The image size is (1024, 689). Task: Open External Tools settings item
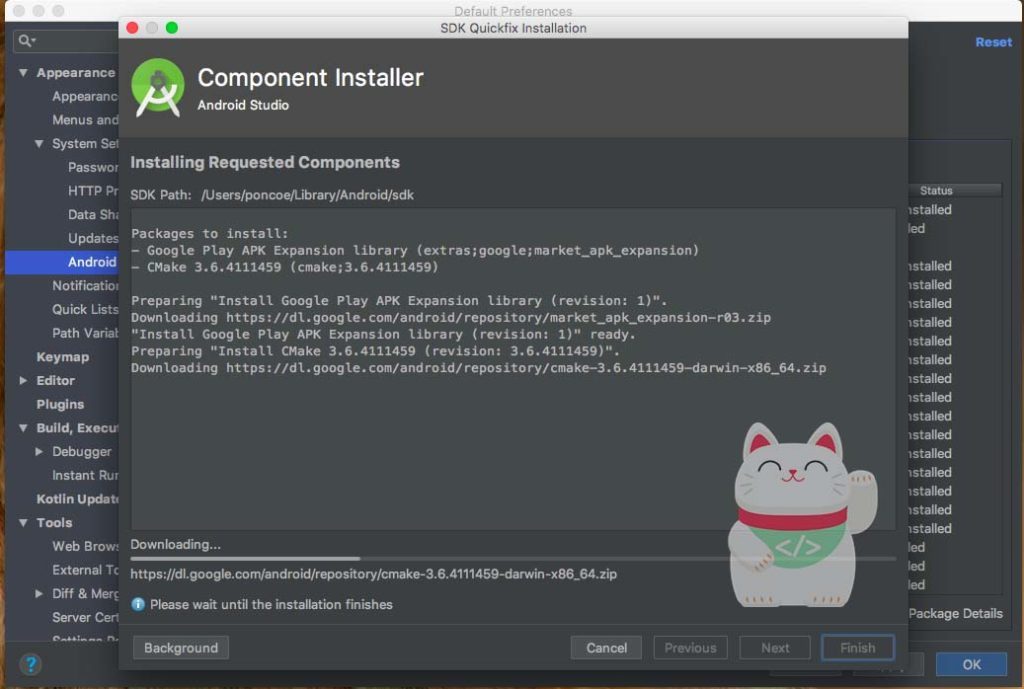pos(86,569)
